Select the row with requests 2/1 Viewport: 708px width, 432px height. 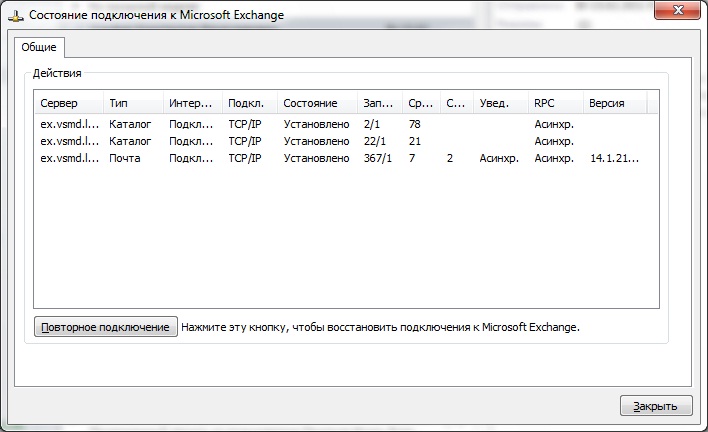point(346,124)
